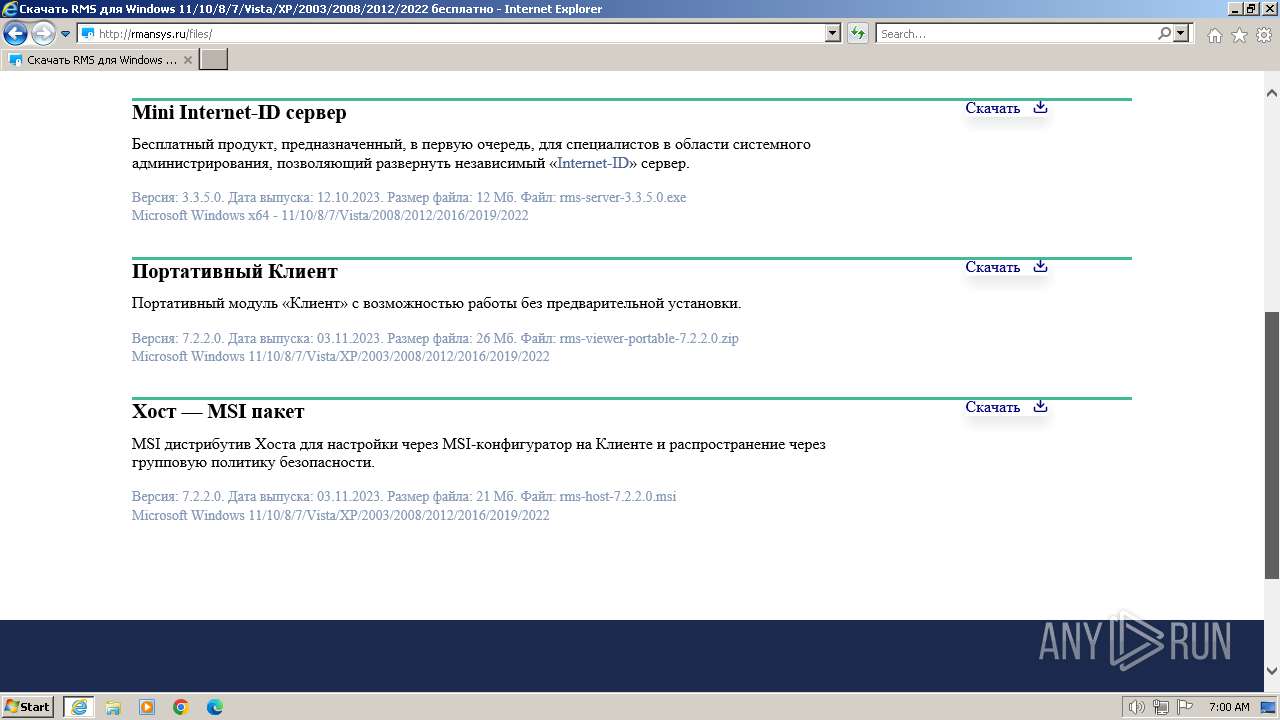Click the address bar URL field
The image size is (1280, 720).
451,34
